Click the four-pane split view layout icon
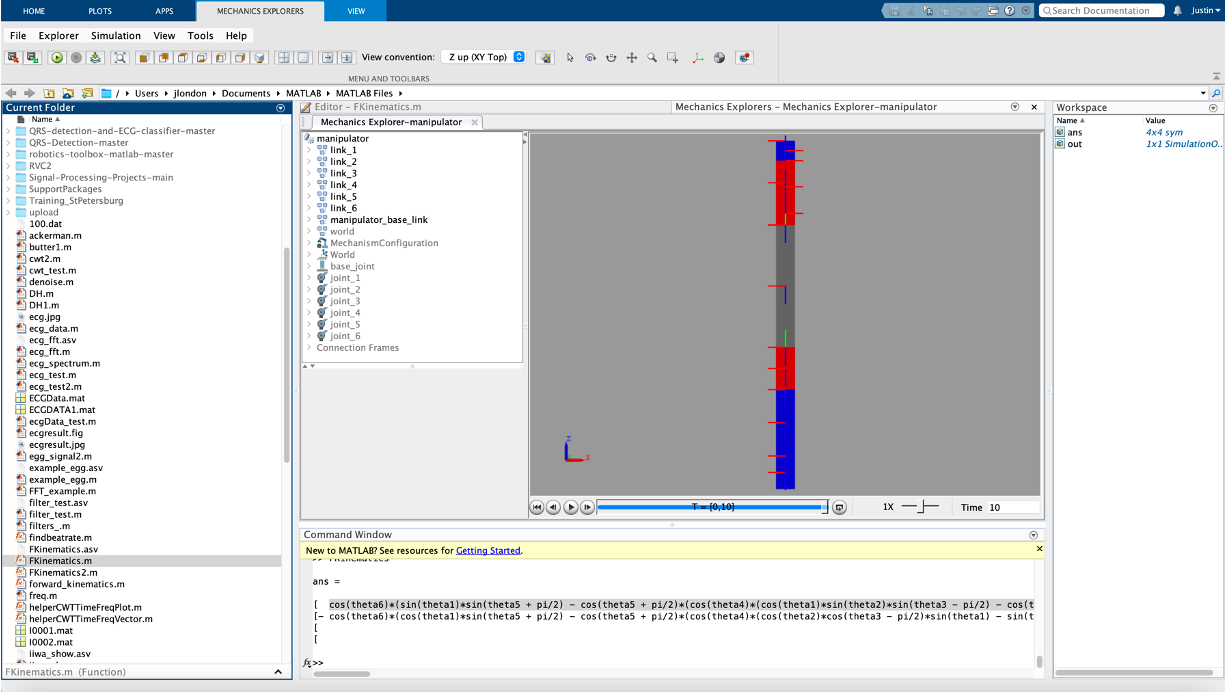Screen dimensions: 1226x692 click(x=284, y=58)
